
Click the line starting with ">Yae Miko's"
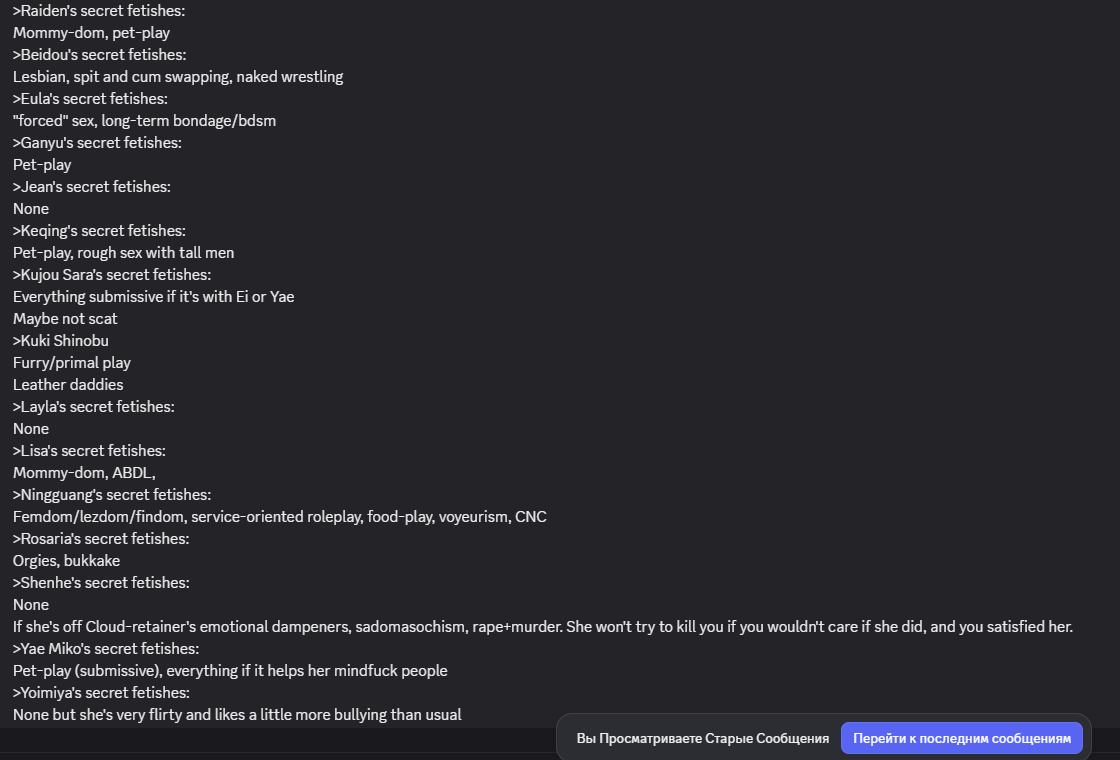coord(106,648)
